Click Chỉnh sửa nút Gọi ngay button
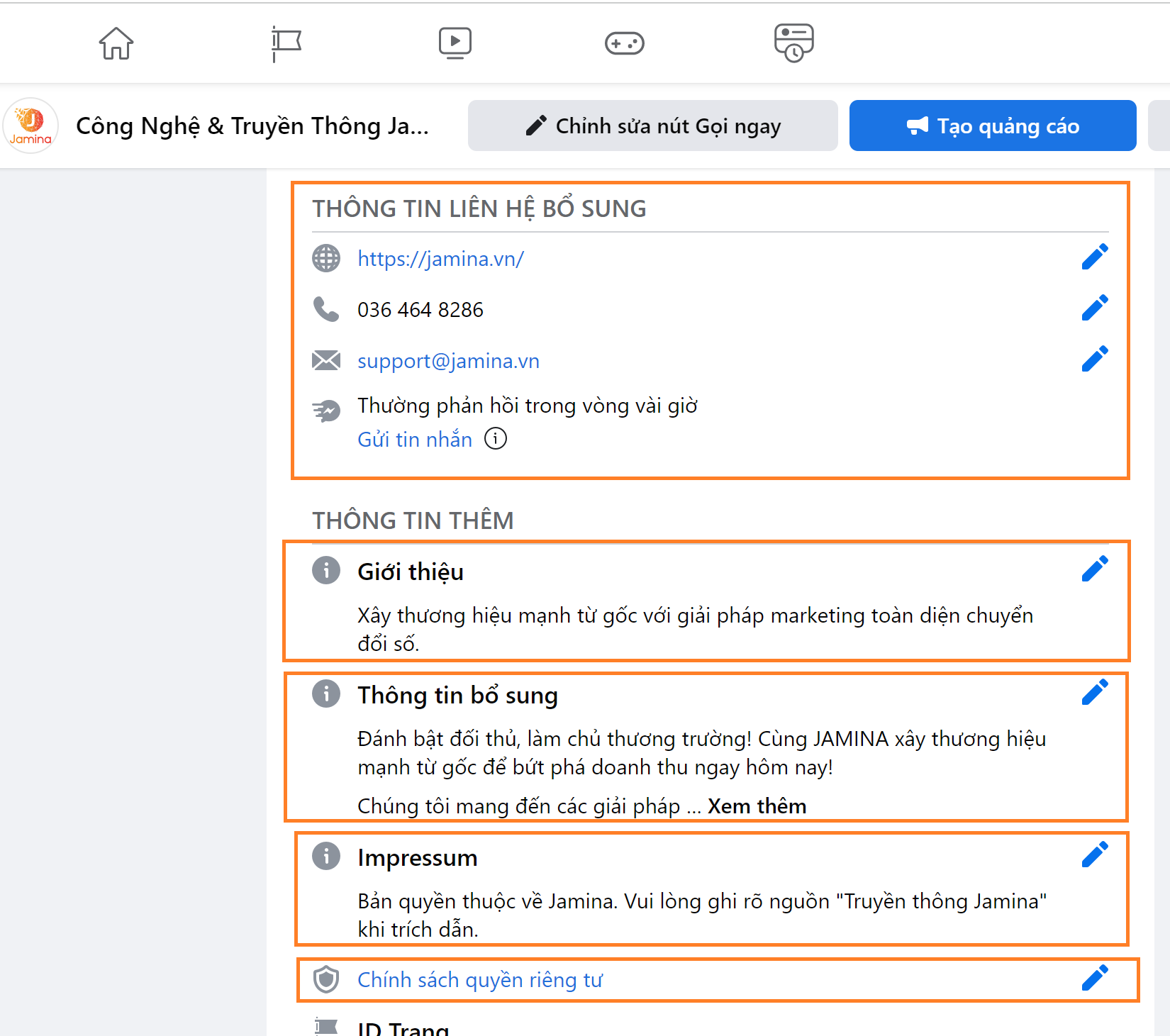The height and width of the screenshot is (1036, 1170). 652,126
